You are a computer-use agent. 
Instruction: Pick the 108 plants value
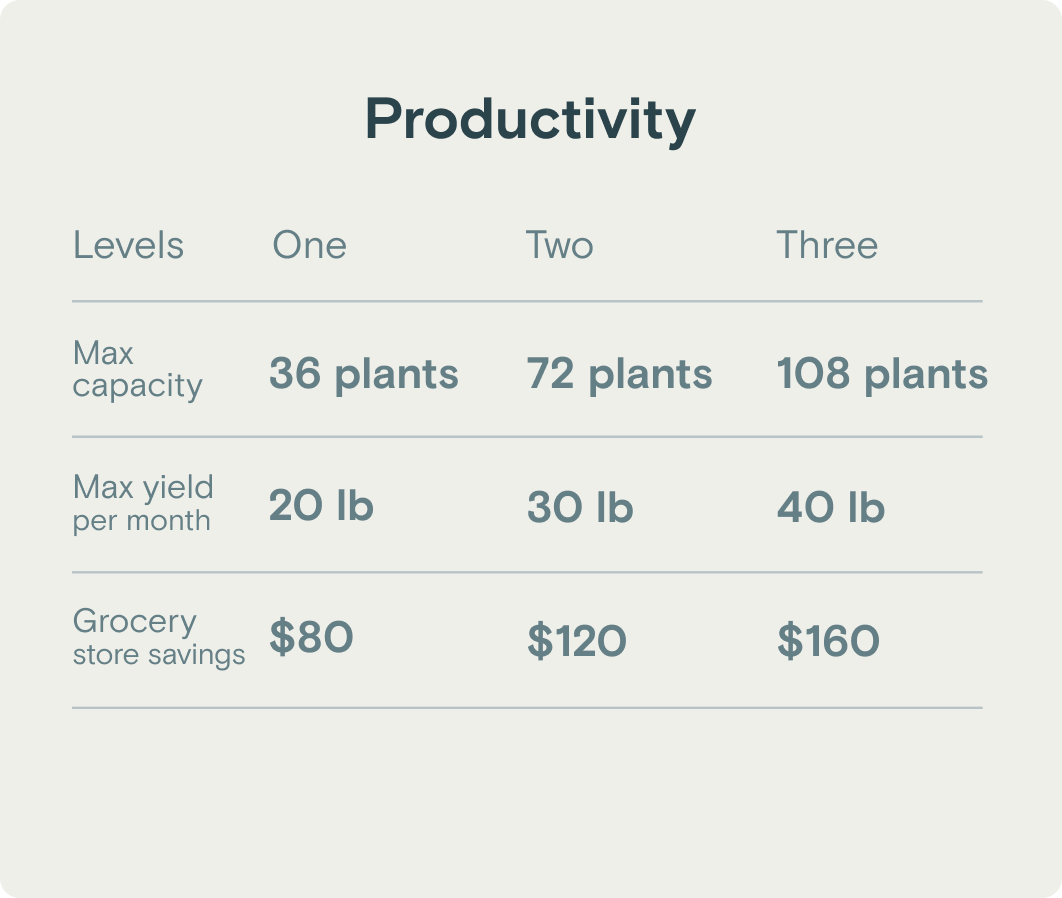tap(881, 374)
